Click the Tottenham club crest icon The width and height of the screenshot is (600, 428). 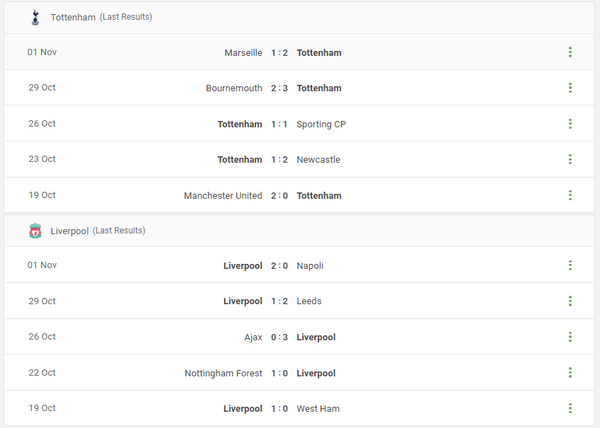[x=35, y=17]
